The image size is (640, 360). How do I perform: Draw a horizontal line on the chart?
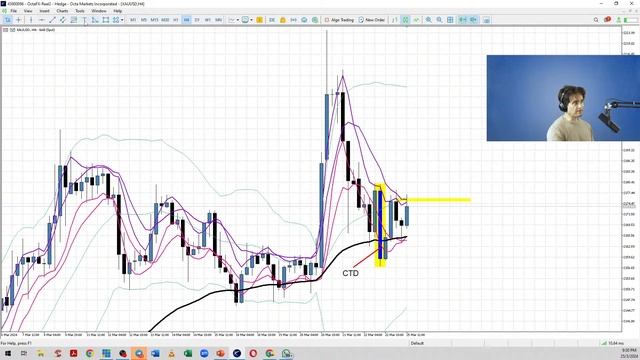(x=42, y=20)
